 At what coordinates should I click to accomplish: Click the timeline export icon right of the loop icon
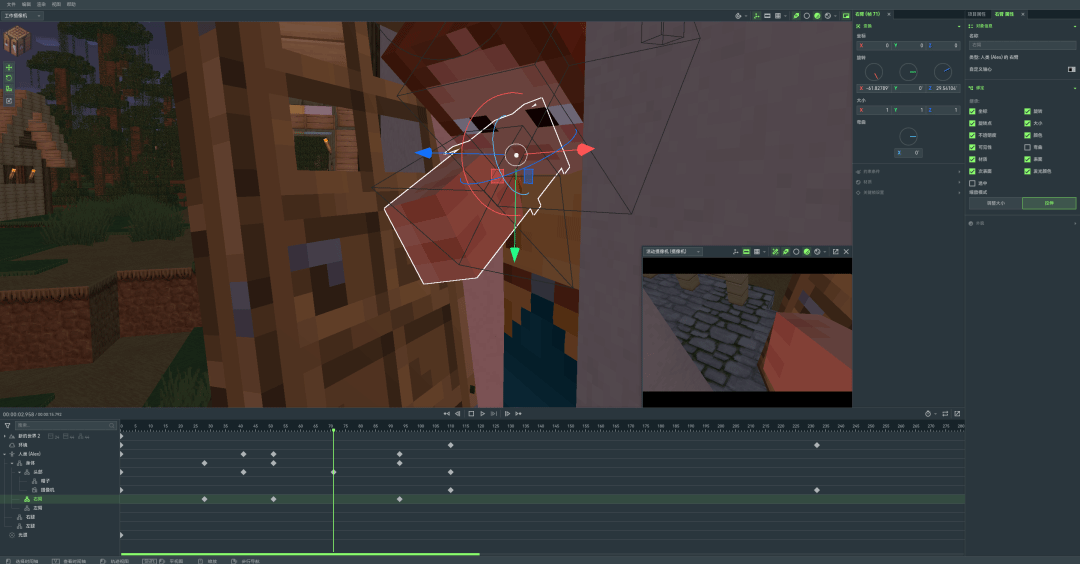click(957, 414)
